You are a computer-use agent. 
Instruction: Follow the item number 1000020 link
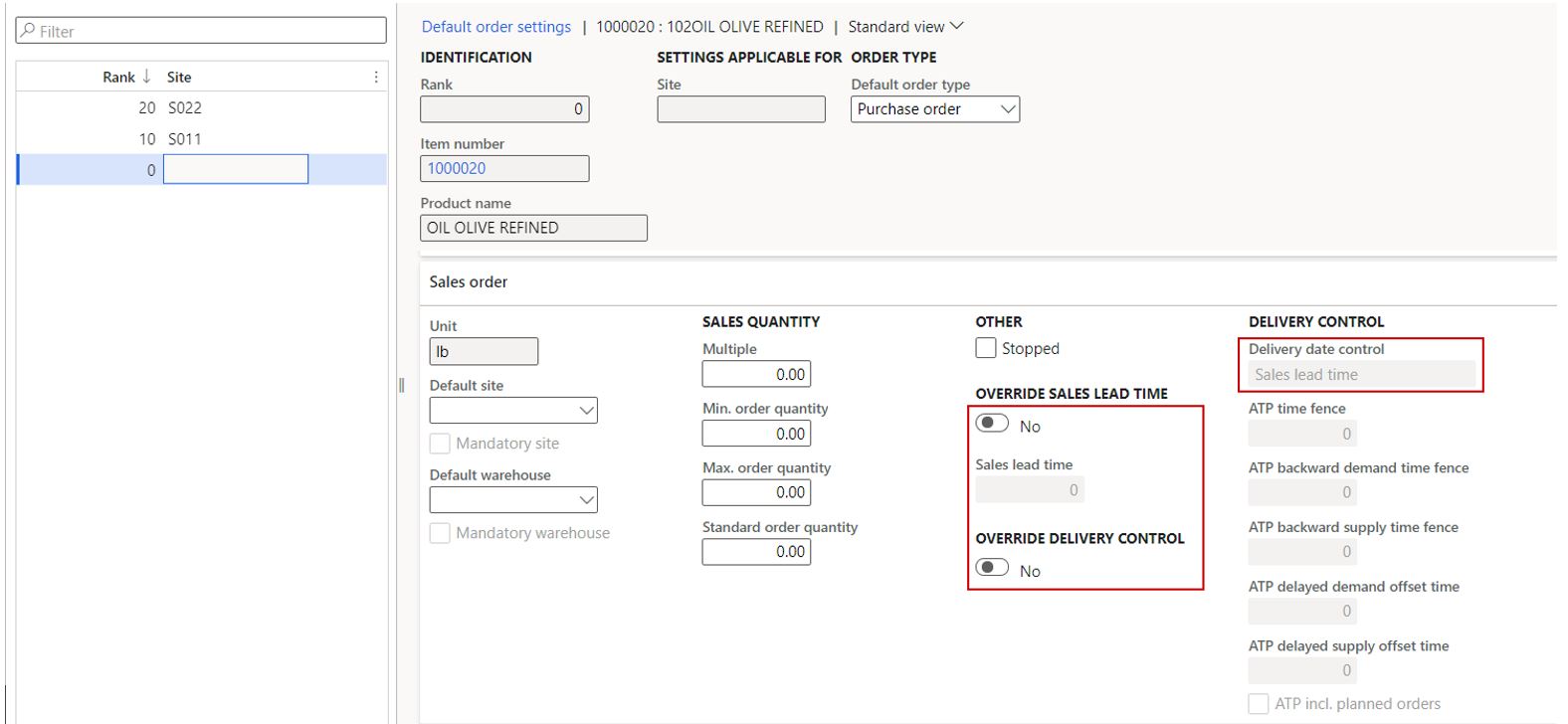457,169
